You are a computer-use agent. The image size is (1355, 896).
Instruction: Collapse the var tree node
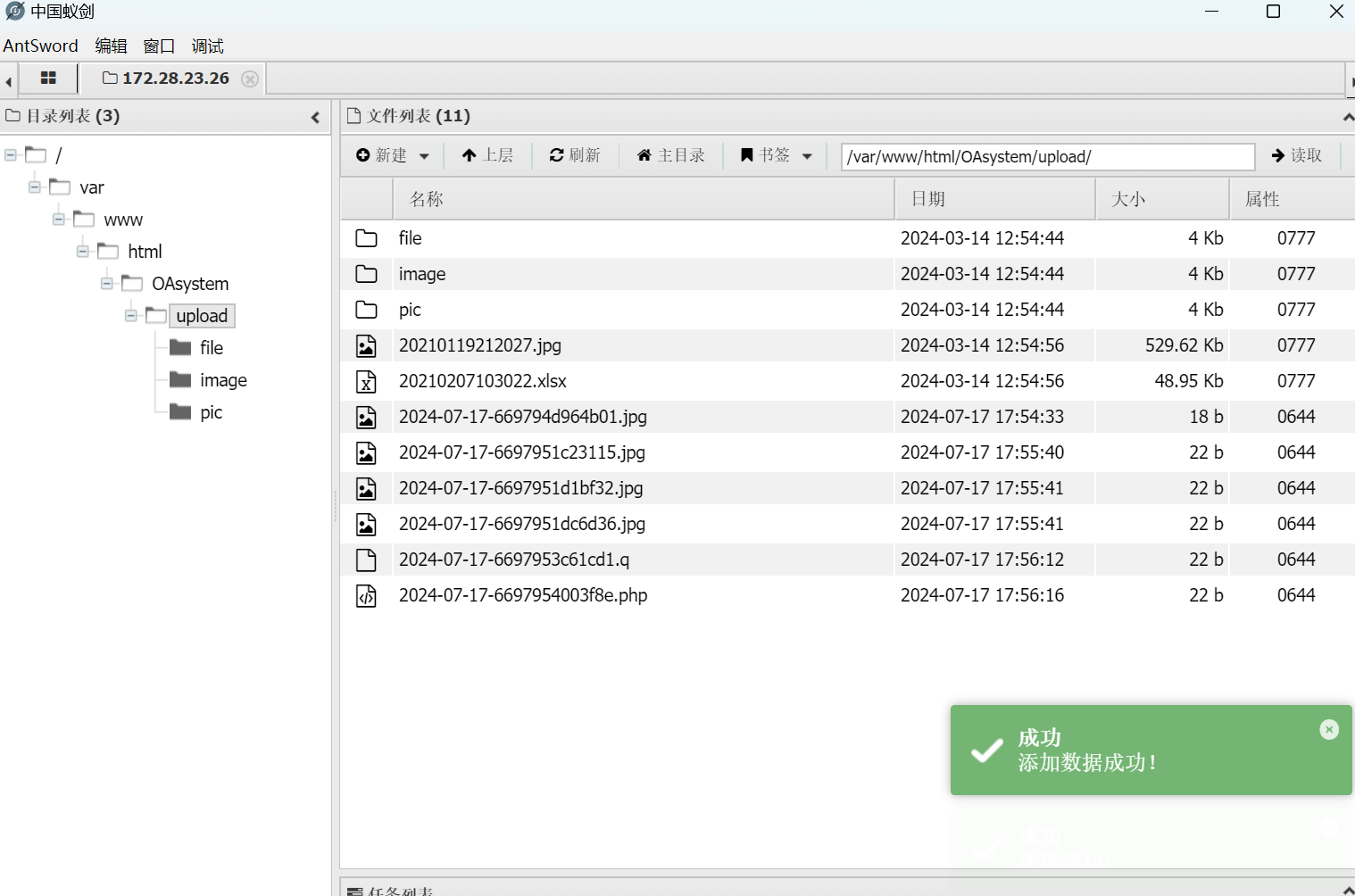coord(35,187)
